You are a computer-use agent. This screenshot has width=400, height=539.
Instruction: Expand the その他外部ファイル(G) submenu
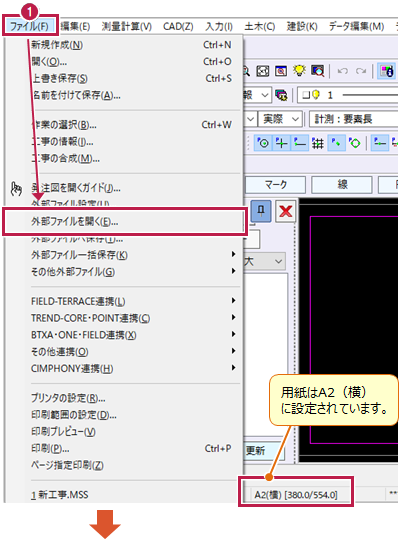point(233,271)
